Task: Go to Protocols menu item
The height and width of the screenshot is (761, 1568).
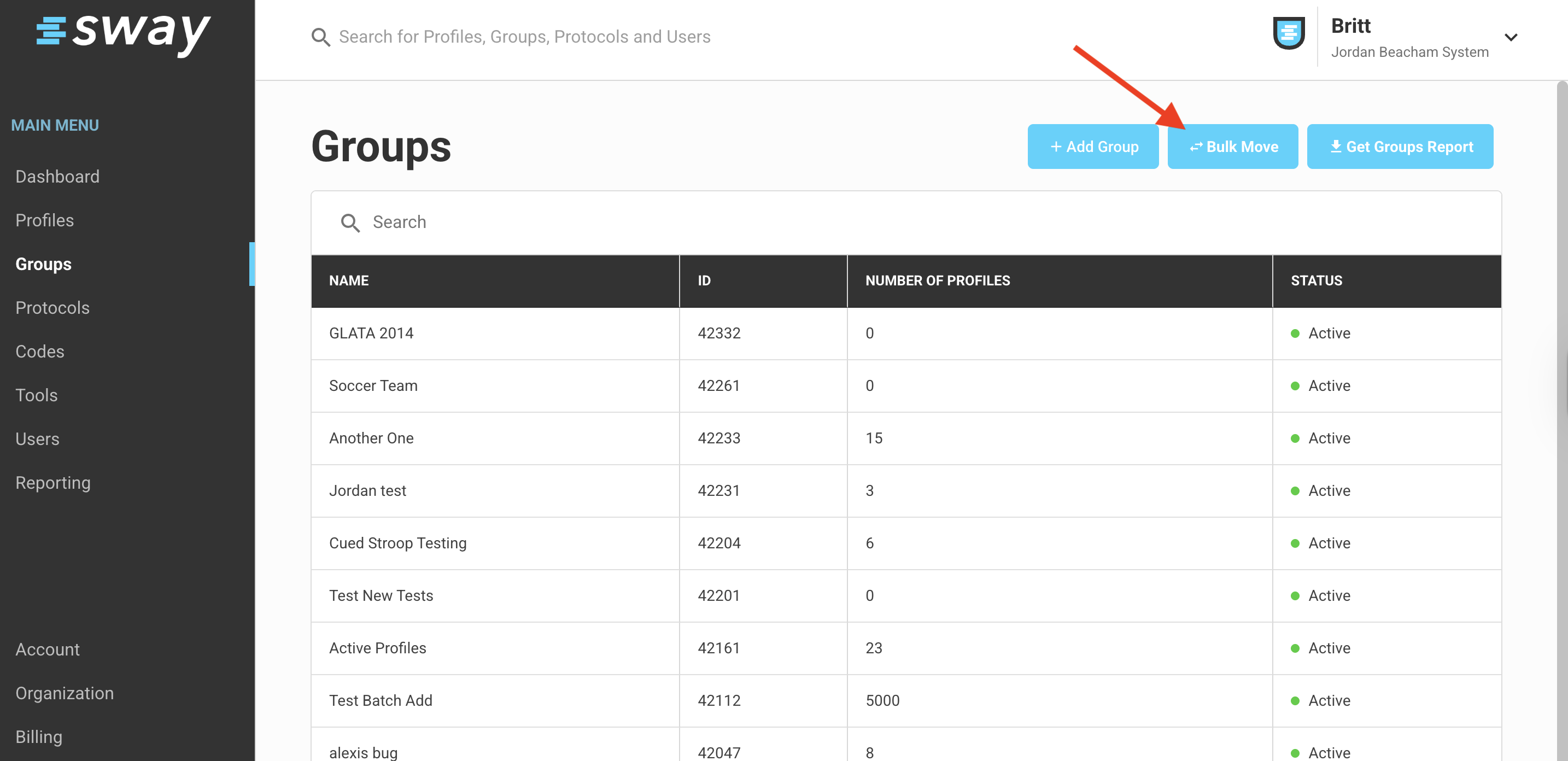Action: [x=52, y=308]
